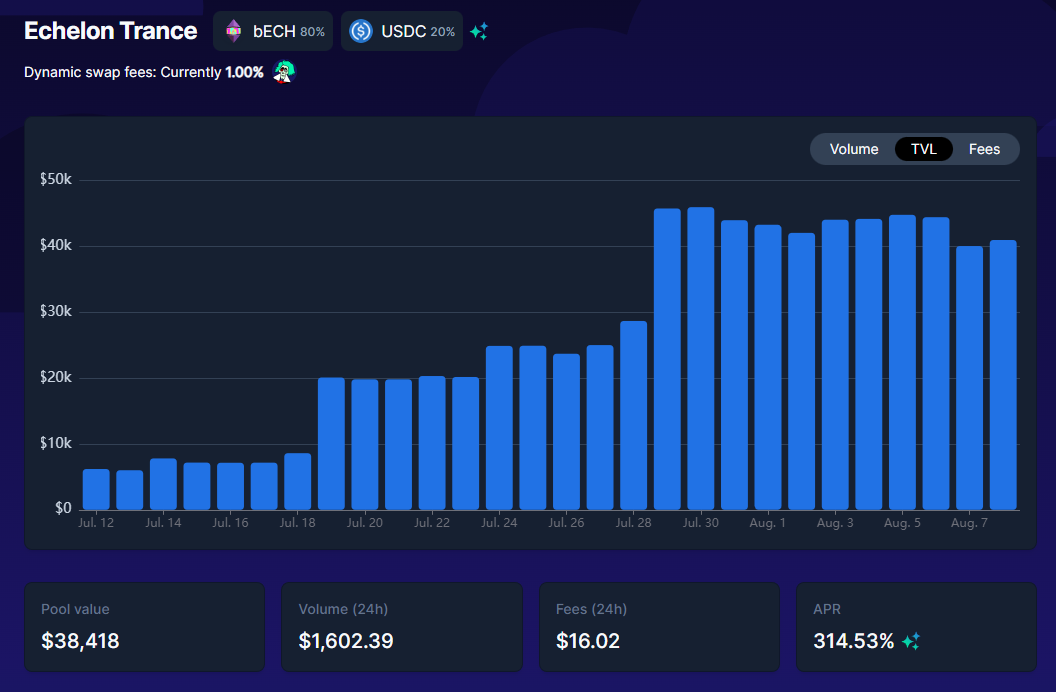Screen dimensions: 1056x692
Task: Click the Fees (24h) card label
Action: click(x=591, y=609)
